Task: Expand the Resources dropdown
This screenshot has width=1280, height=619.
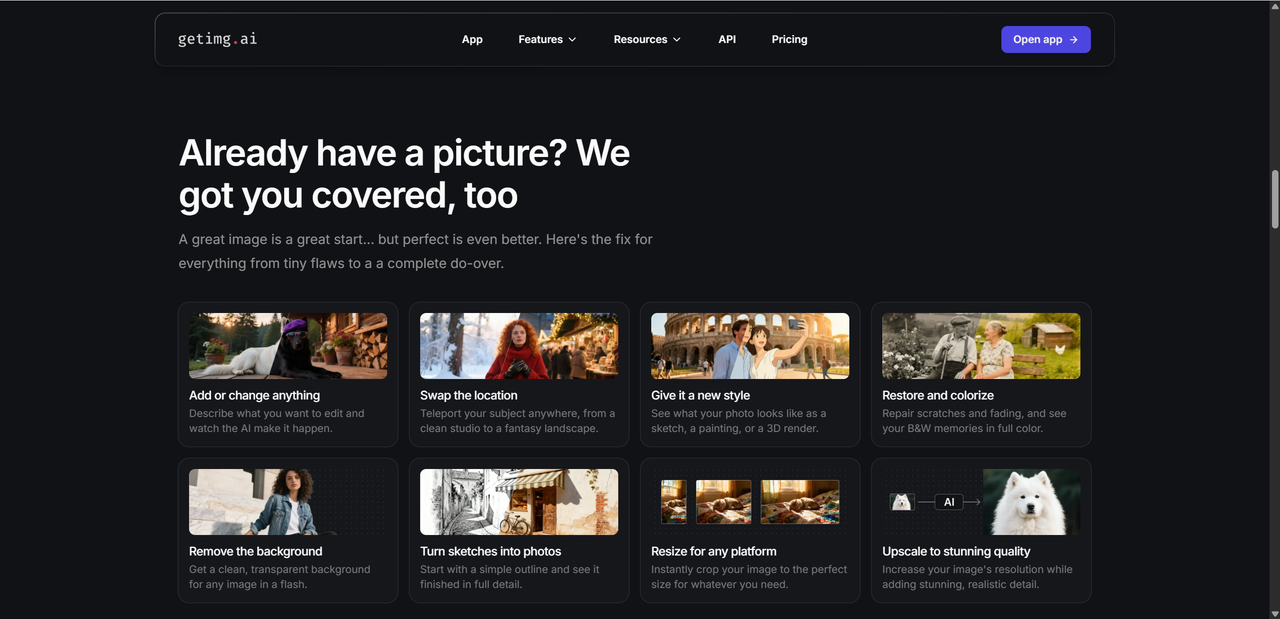Action: pyautogui.click(x=647, y=40)
